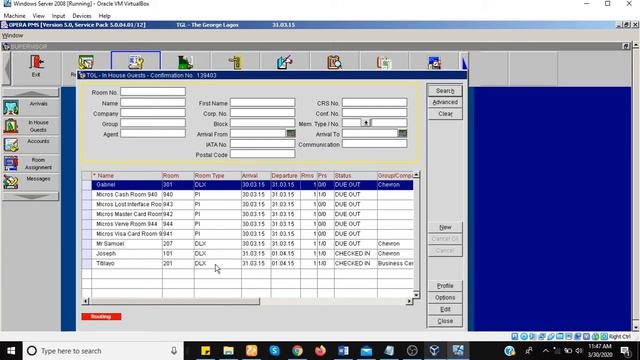The height and width of the screenshot is (360, 640).
Task: Open the notifications center icon
Action: pyautogui.click(x=625, y=351)
